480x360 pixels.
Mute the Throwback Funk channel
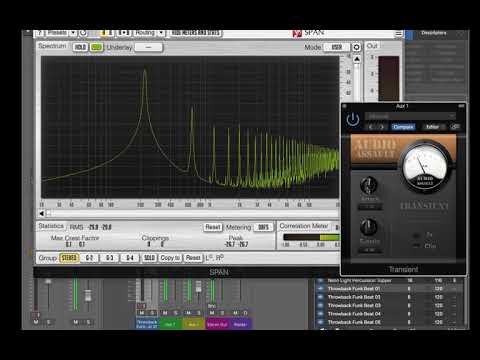[142, 313]
